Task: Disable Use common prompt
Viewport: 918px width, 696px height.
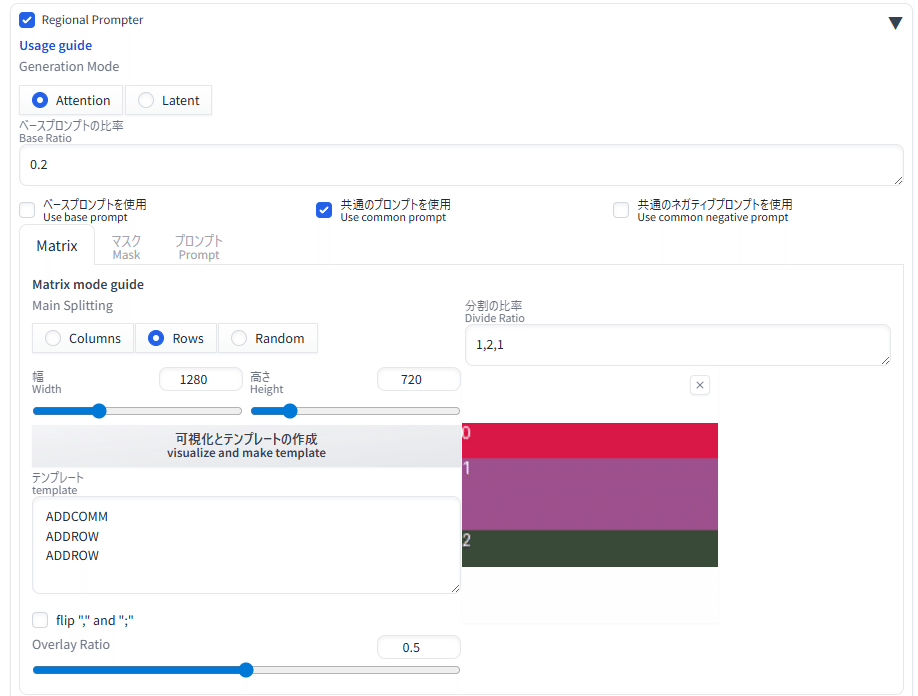Action: pos(323,209)
